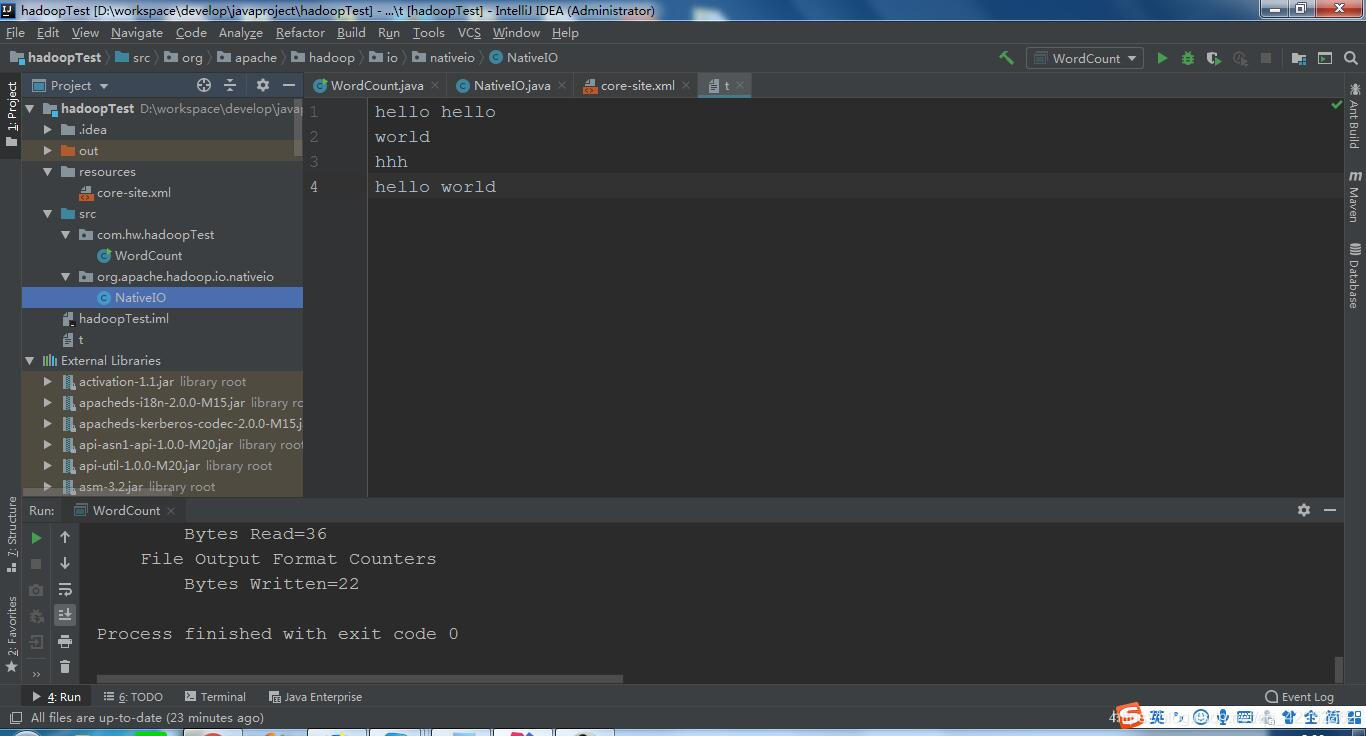Run WordCount with Coverage icon
1366x736 pixels.
[1214, 58]
